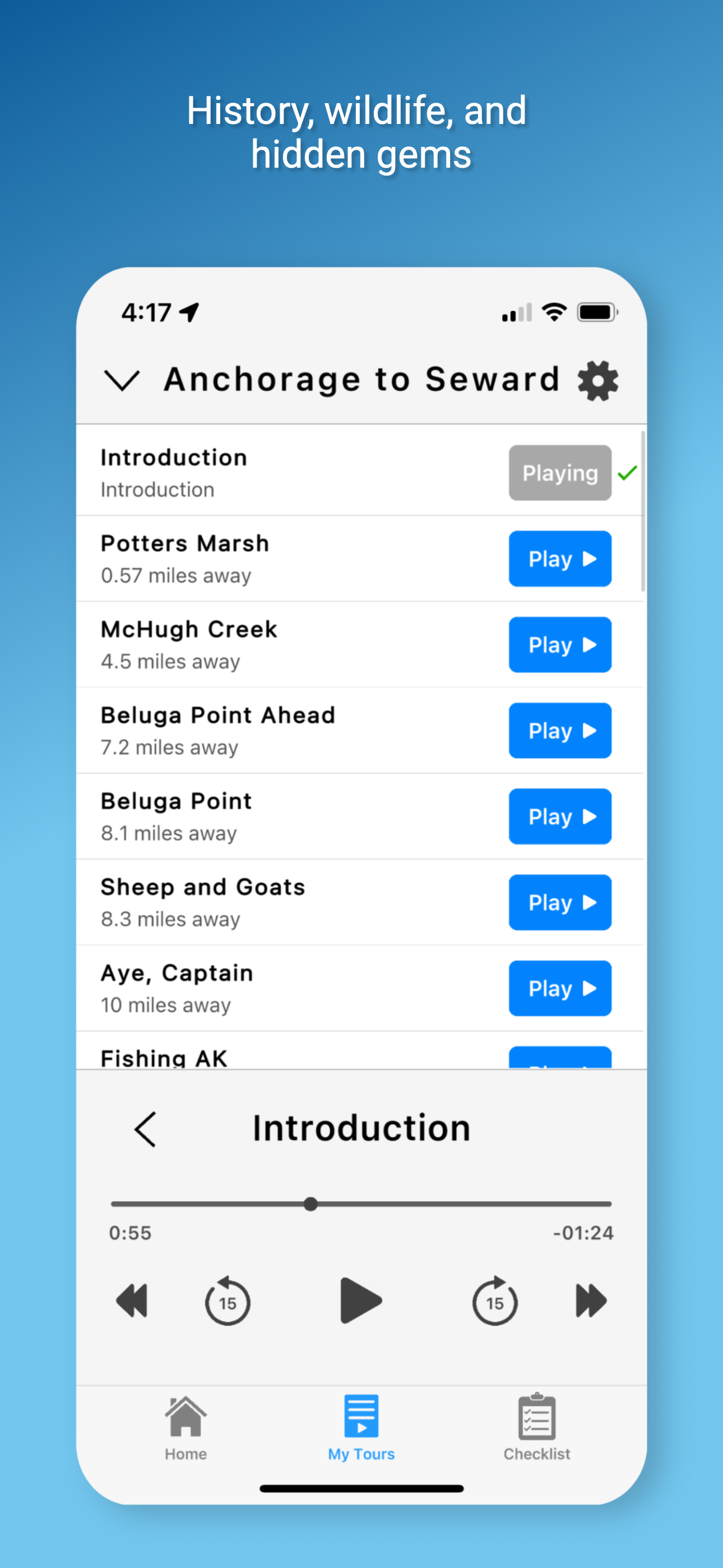The height and width of the screenshot is (1568, 723).
Task: Switch to the My Tours tab
Action: tap(361, 1427)
